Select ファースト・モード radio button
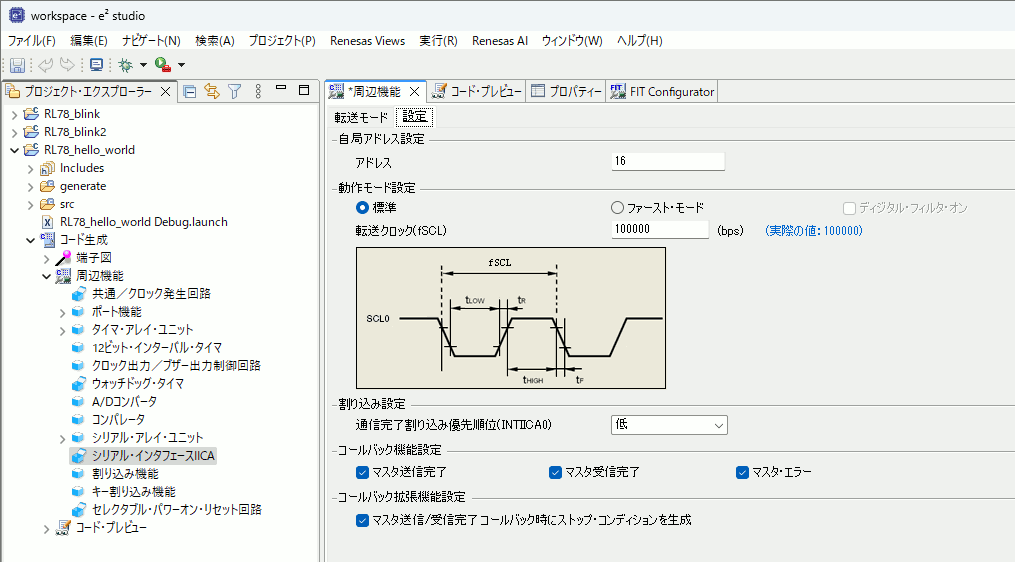This screenshot has height=562, width=1015. coord(617,208)
